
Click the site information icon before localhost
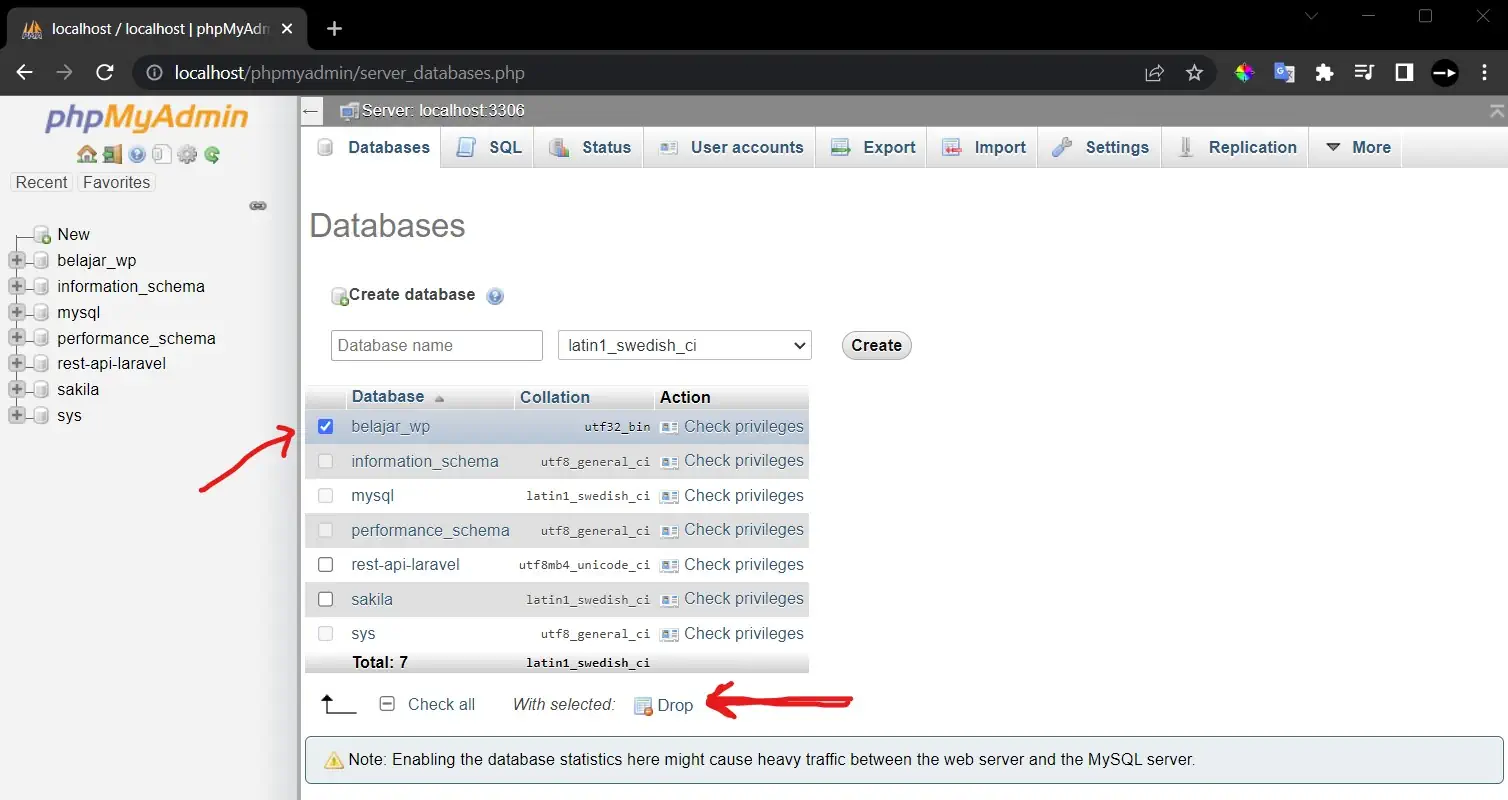click(x=154, y=73)
